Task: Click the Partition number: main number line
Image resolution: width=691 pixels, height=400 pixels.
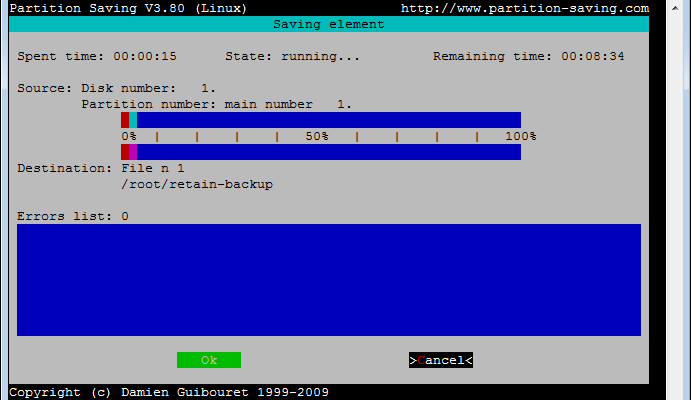Action: pyautogui.click(x=216, y=104)
